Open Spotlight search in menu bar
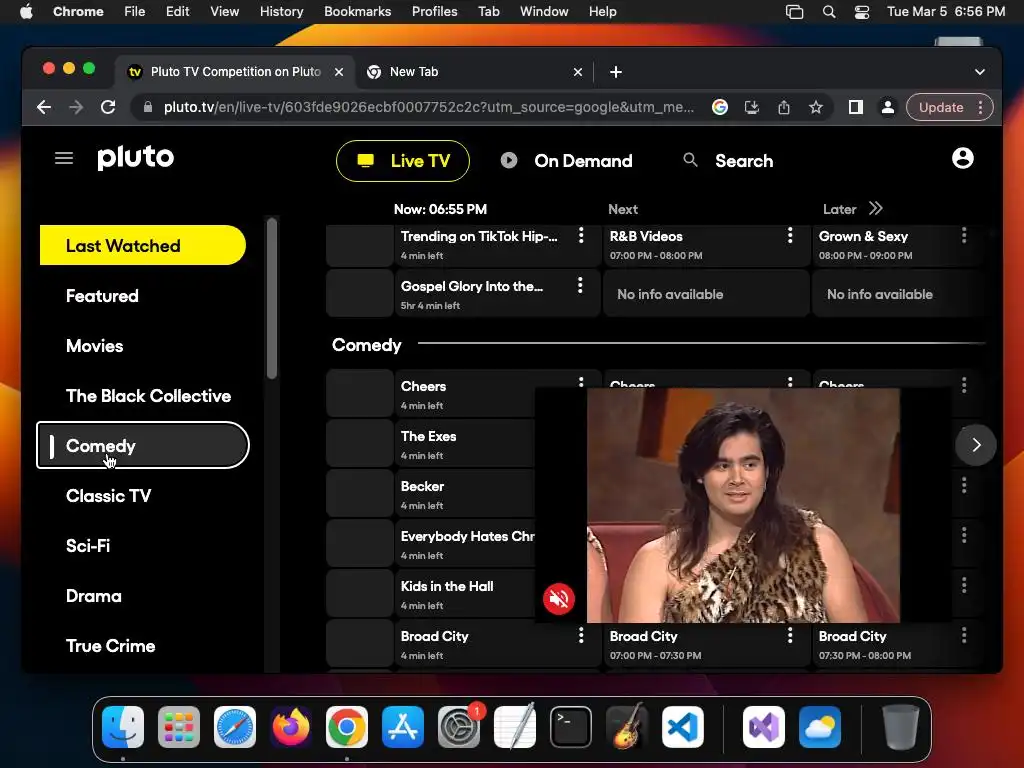Viewport: 1024px width, 768px height. 829,12
